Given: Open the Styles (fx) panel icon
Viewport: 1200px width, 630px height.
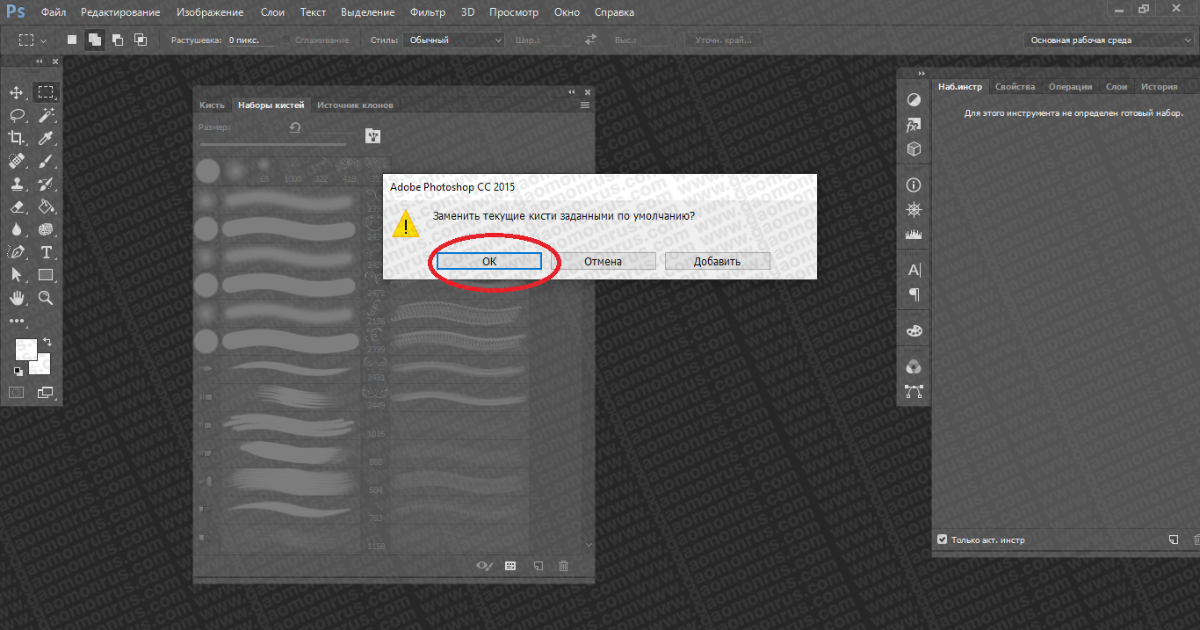Looking at the screenshot, I should 913,126.
